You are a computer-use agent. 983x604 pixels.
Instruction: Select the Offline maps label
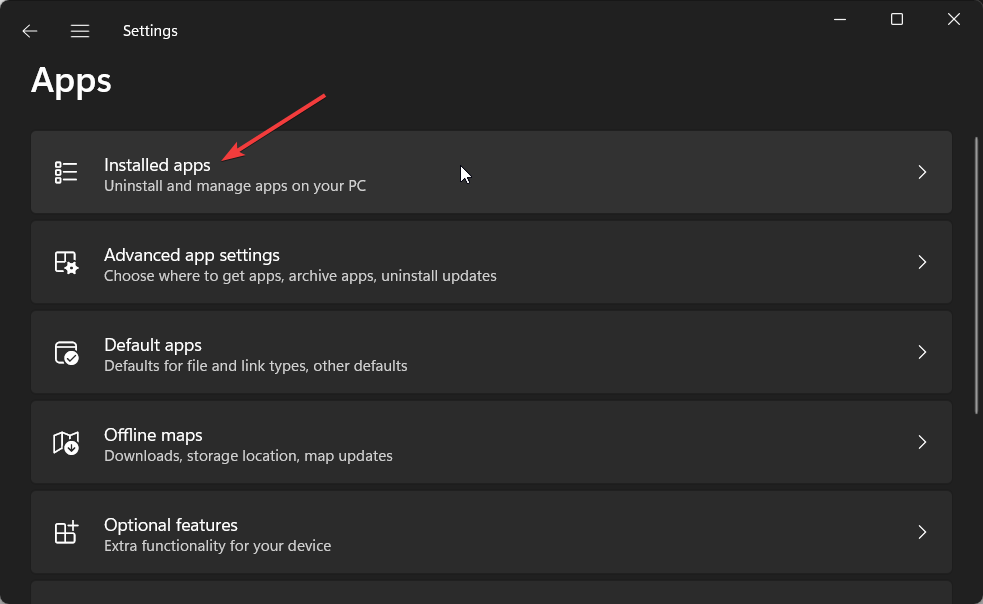(x=153, y=435)
